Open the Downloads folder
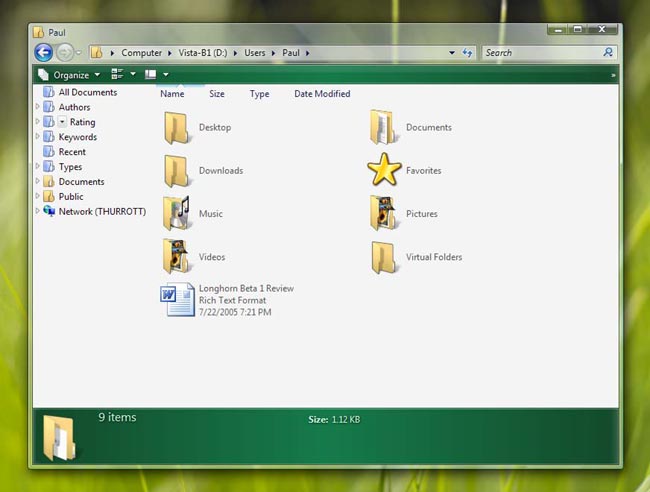The width and height of the screenshot is (650, 492). coord(178,170)
